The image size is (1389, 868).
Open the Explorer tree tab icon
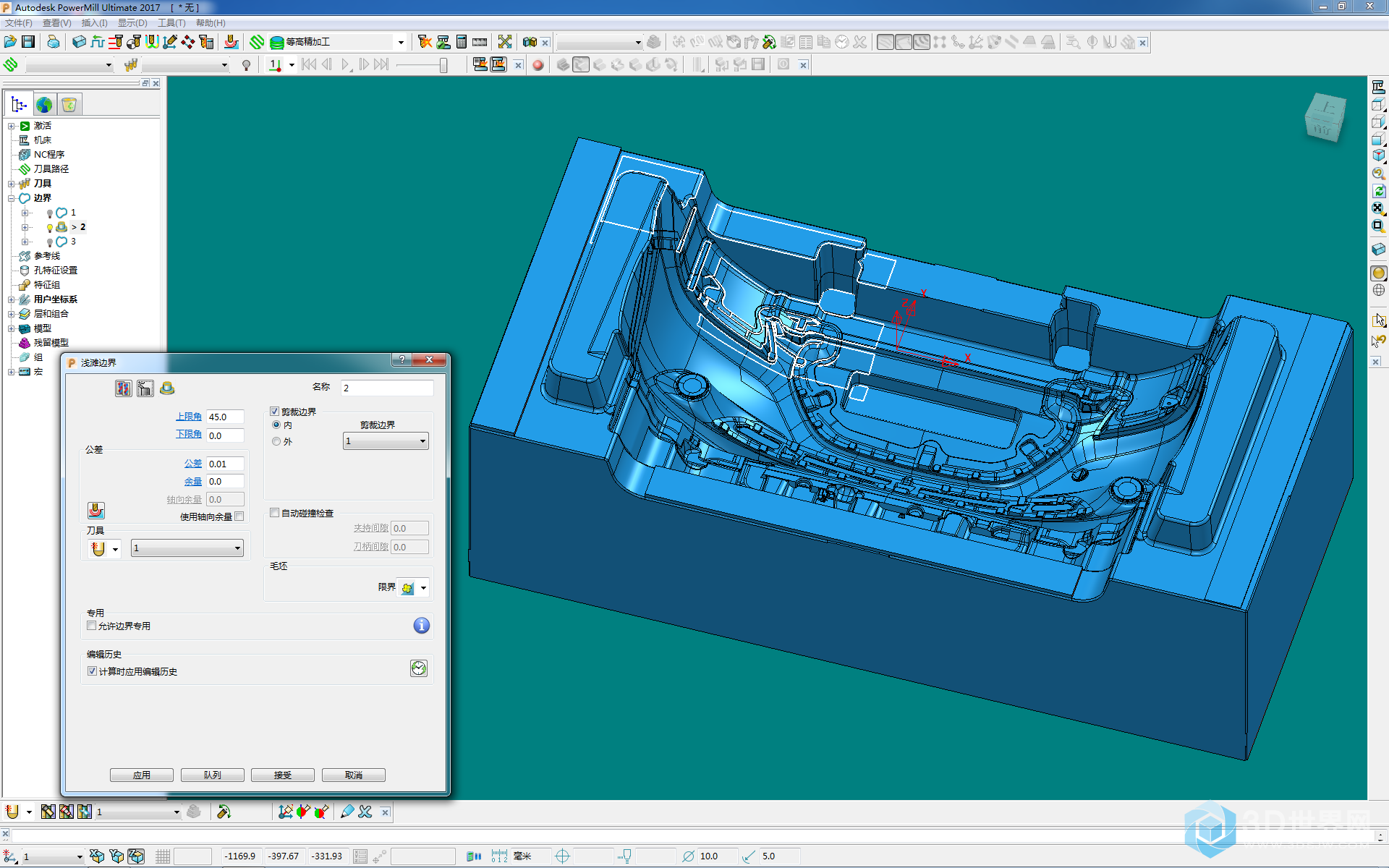19,105
